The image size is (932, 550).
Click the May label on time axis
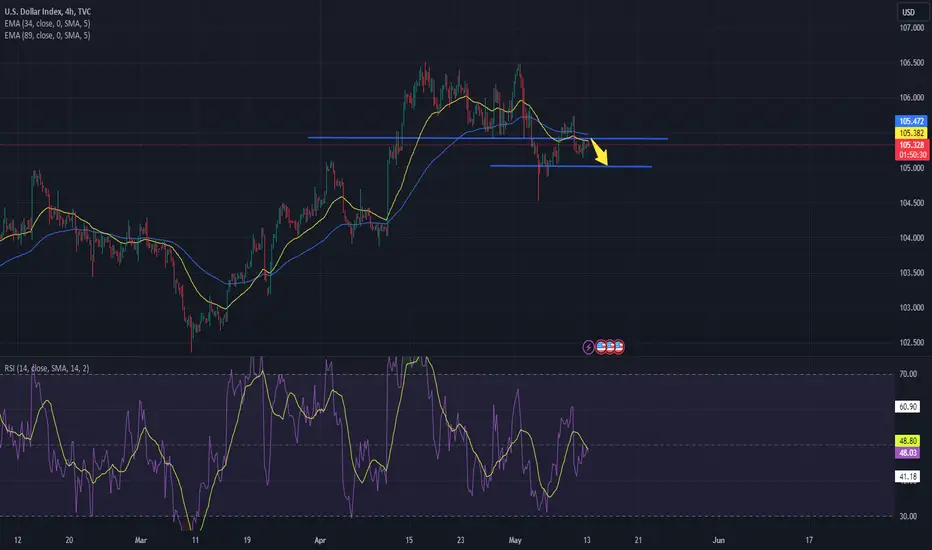coord(515,540)
